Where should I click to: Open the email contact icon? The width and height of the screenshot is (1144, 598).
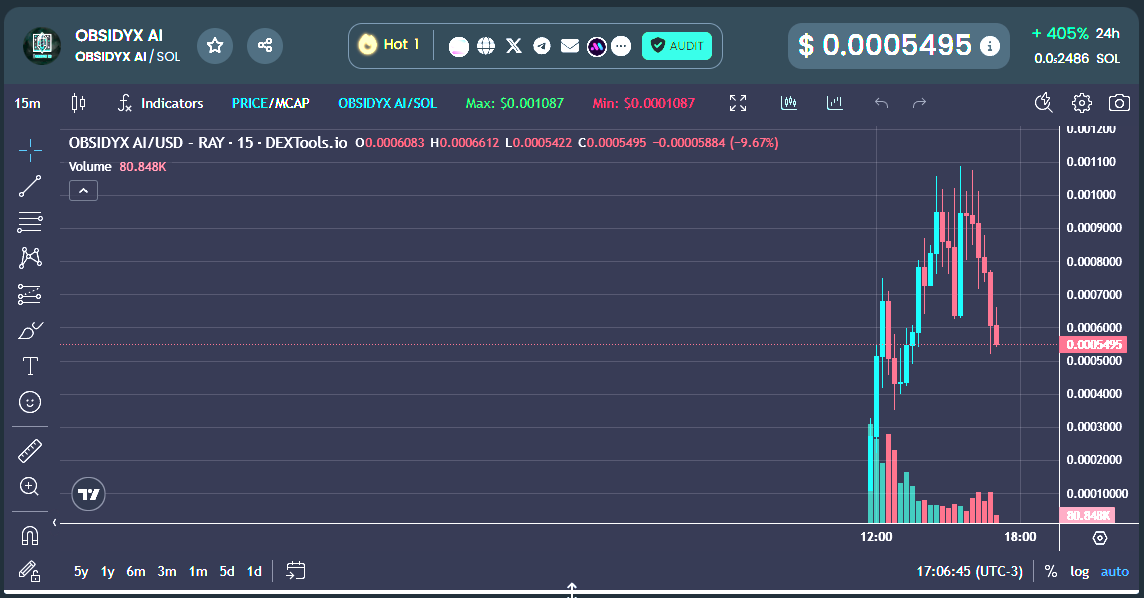pos(570,46)
